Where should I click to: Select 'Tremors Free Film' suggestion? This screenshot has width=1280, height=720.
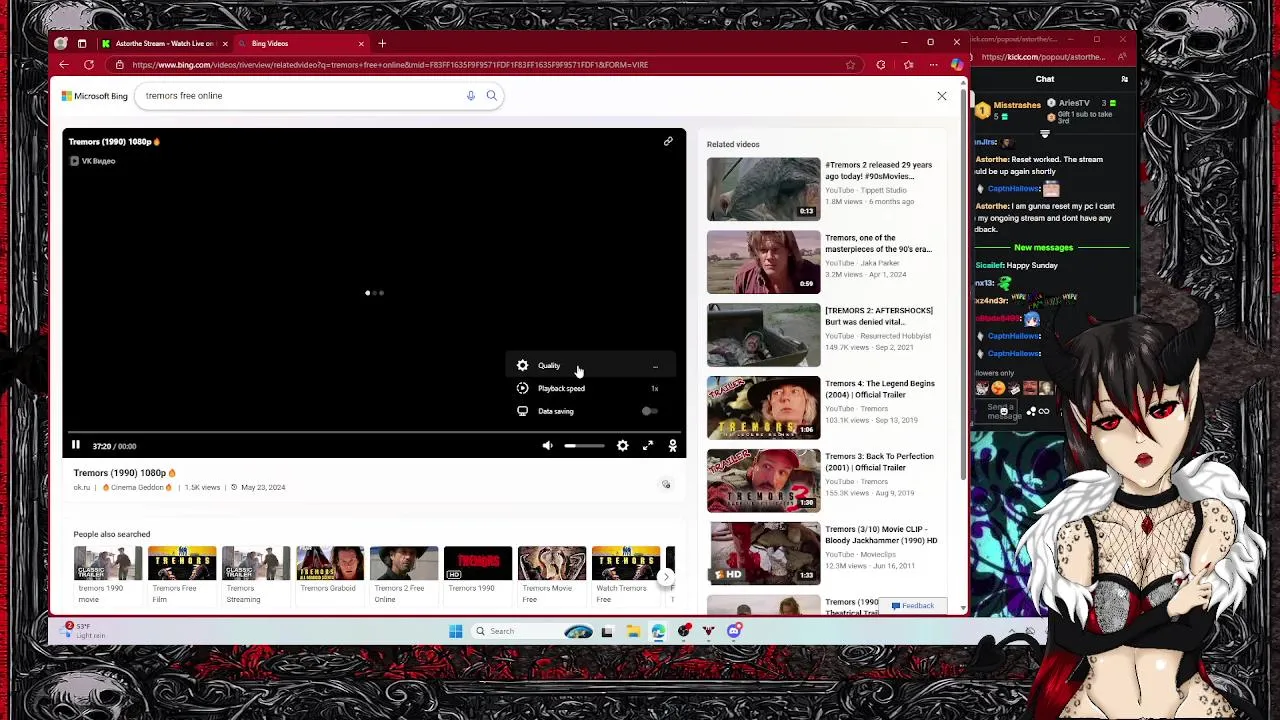point(181,575)
